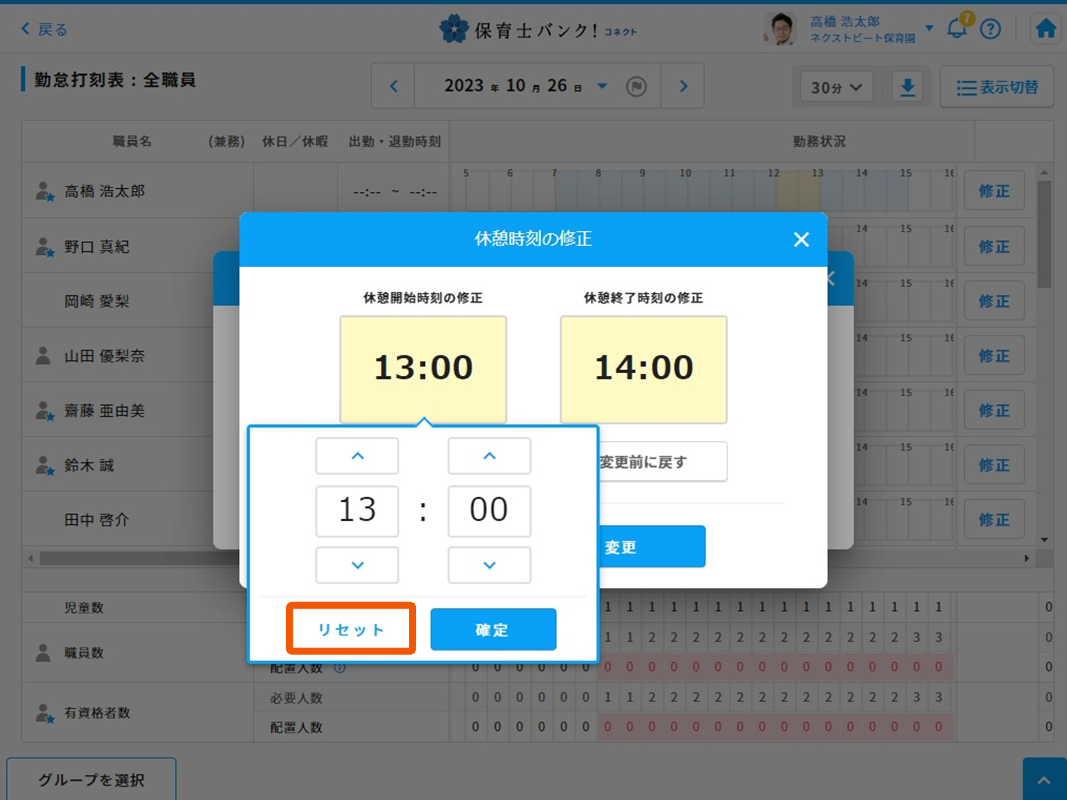Decrease the minutes with down arrow
This screenshot has width=1067, height=800.
tap(489, 565)
